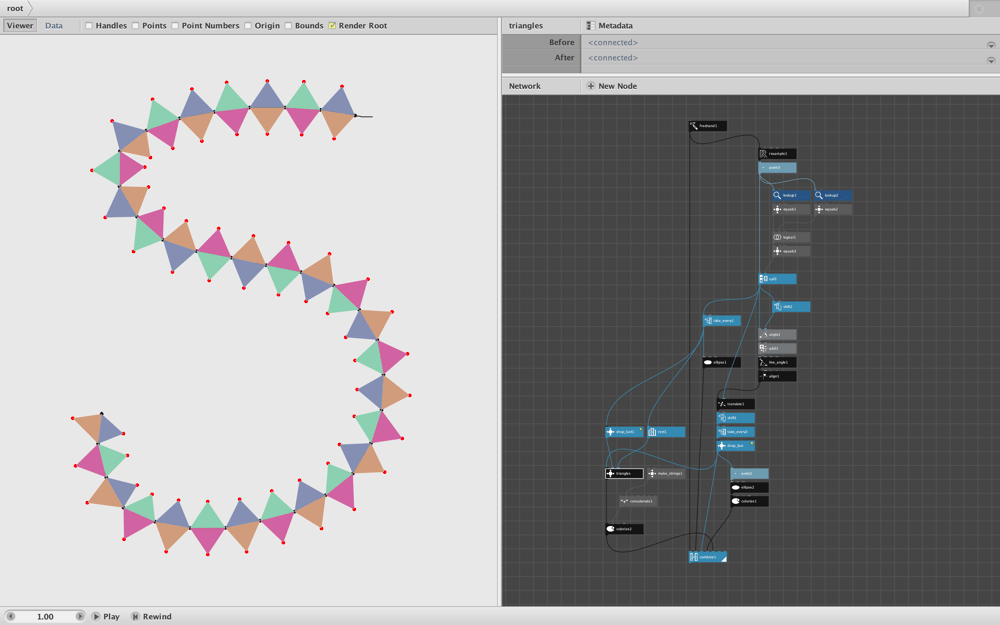Select the translate1 node
Screen dimensions: 1000x625
(x=736, y=404)
